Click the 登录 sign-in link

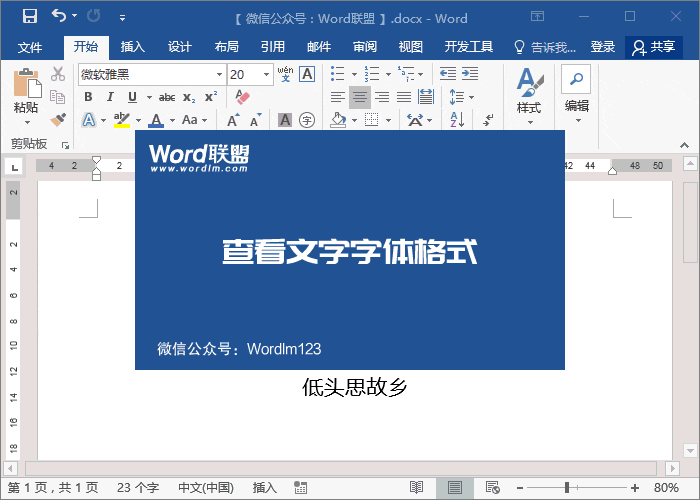[x=603, y=47]
